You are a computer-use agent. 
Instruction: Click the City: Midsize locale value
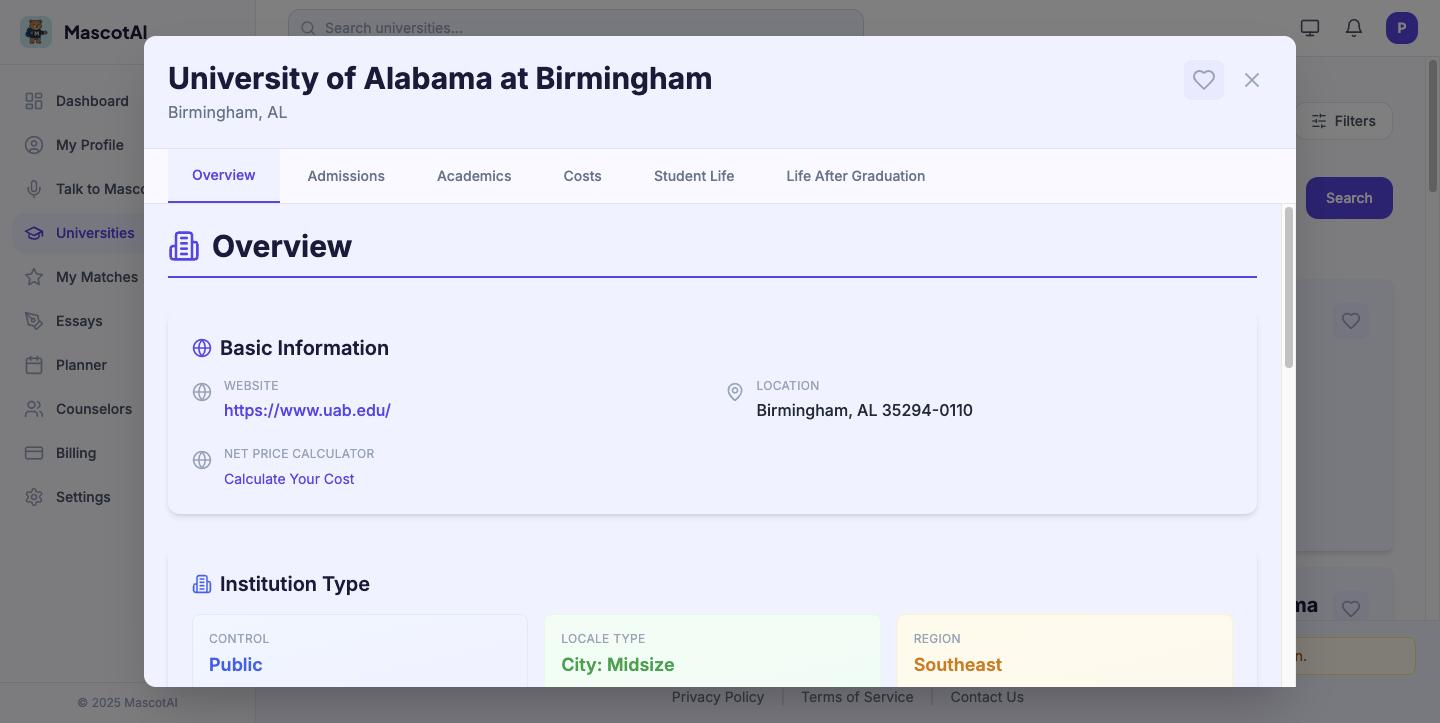pyautogui.click(x=618, y=665)
